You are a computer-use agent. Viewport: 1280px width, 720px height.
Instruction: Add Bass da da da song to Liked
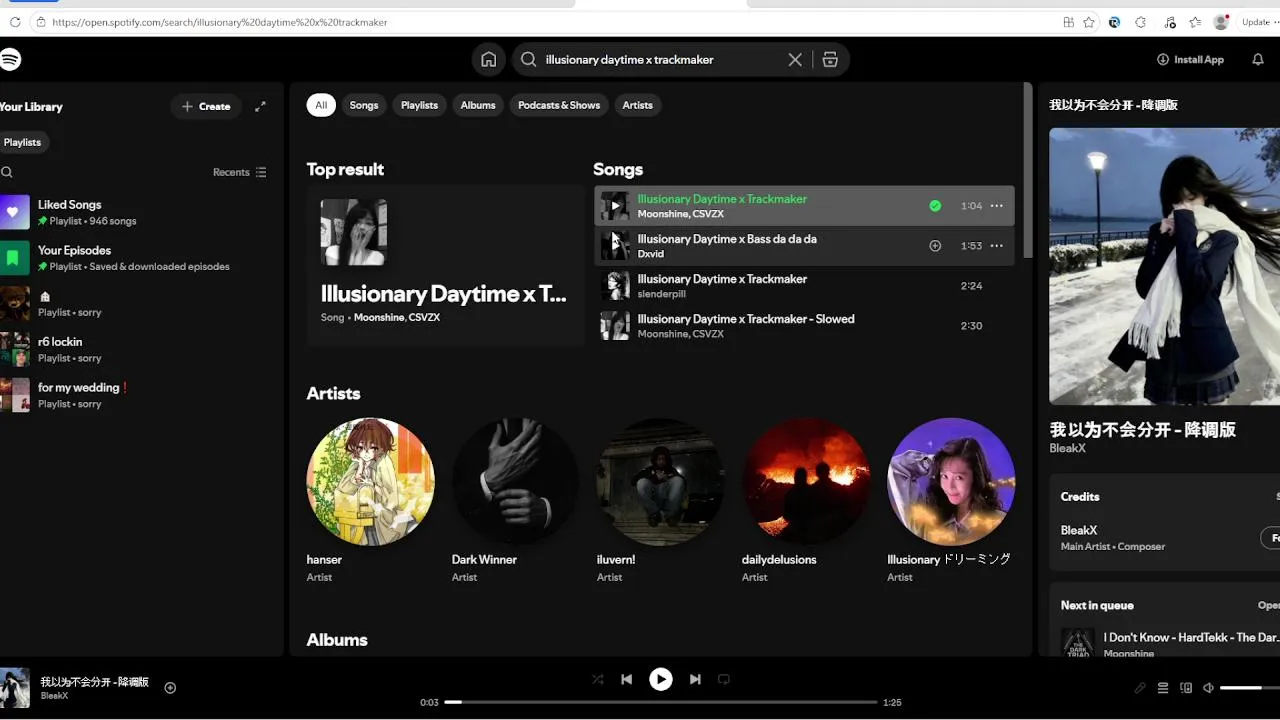coord(935,246)
